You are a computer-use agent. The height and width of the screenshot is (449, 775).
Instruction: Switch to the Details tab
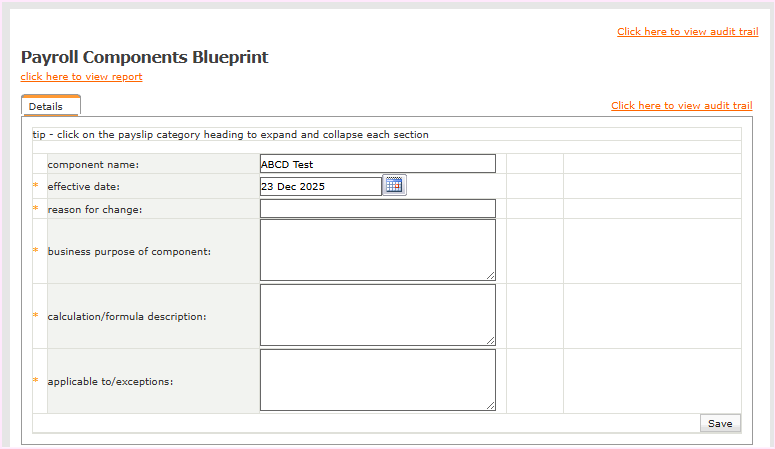(46, 106)
